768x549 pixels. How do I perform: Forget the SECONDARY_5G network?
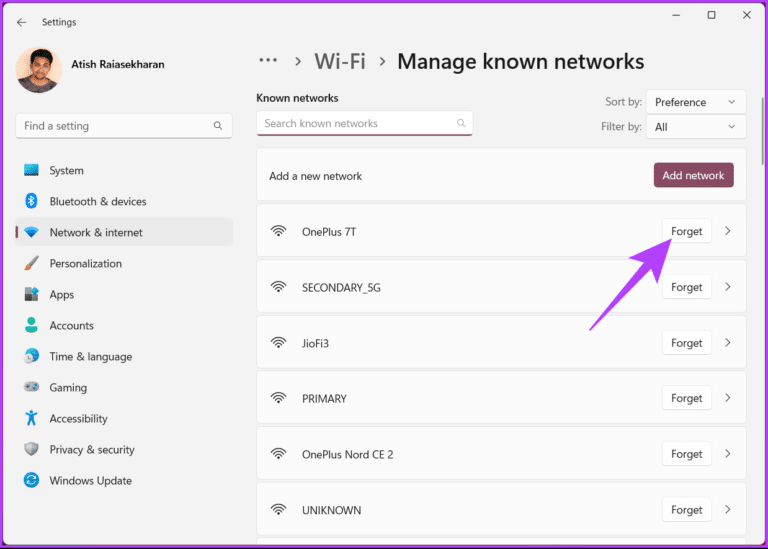point(687,287)
